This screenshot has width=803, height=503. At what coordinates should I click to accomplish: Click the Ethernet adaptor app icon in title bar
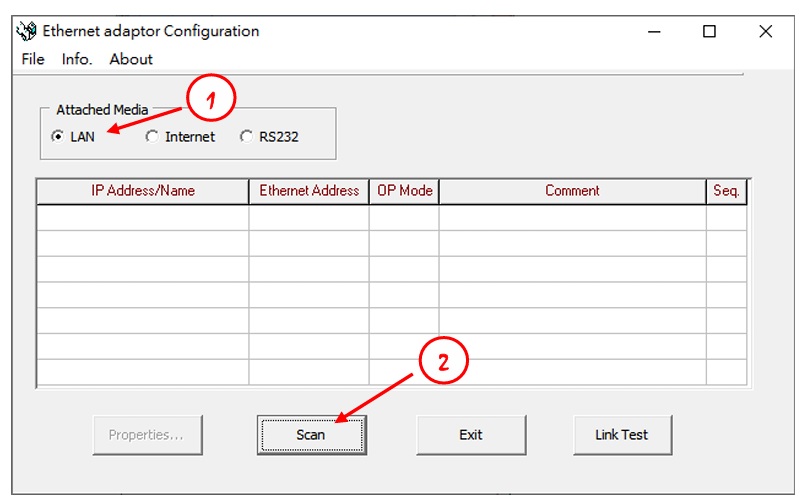pos(27,31)
